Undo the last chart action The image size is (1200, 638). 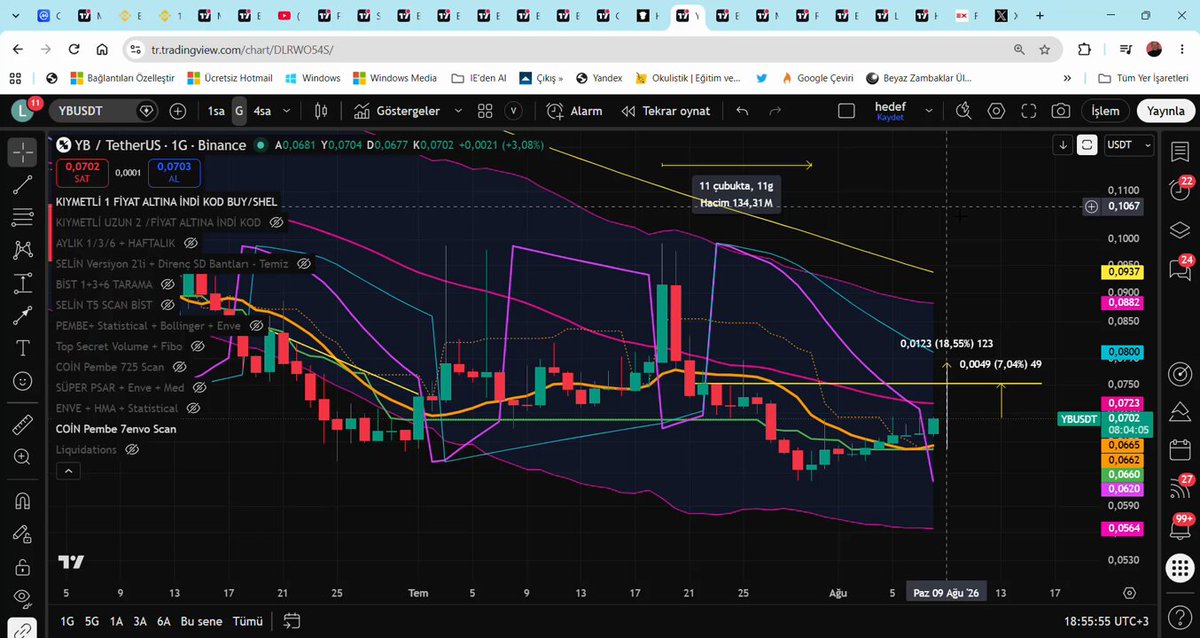(x=742, y=111)
